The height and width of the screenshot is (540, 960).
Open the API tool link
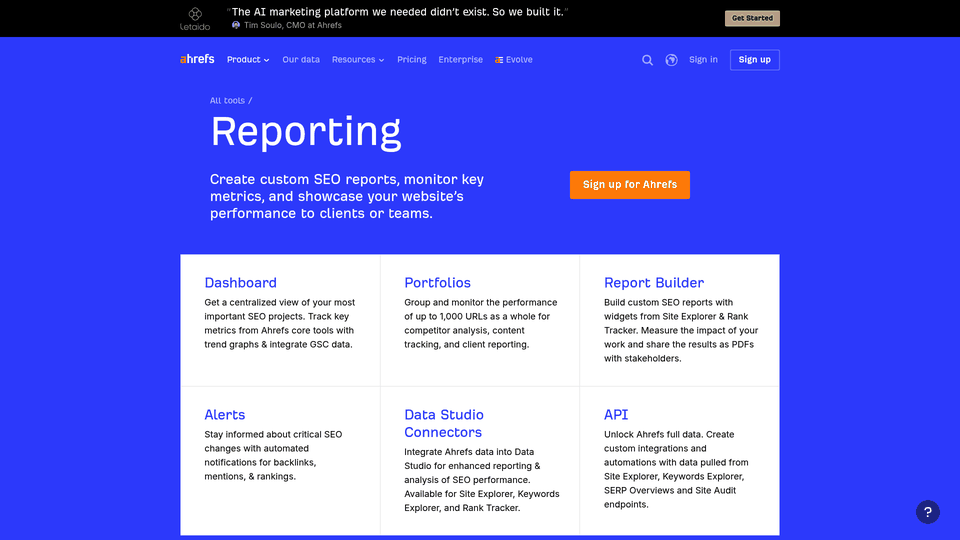616,415
